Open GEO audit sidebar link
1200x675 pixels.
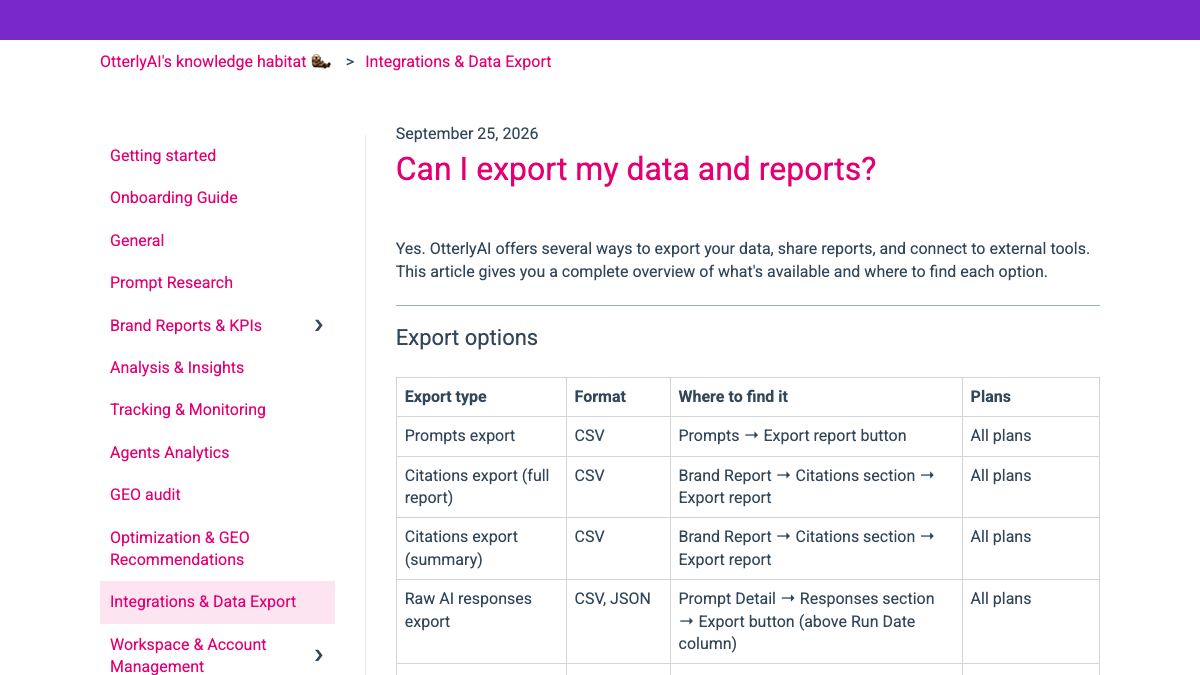coord(145,494)
